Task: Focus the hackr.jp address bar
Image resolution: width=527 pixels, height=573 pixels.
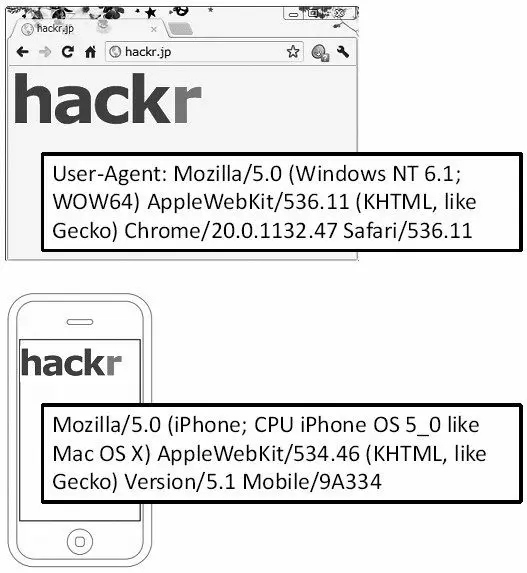Action: pos(204,52)
